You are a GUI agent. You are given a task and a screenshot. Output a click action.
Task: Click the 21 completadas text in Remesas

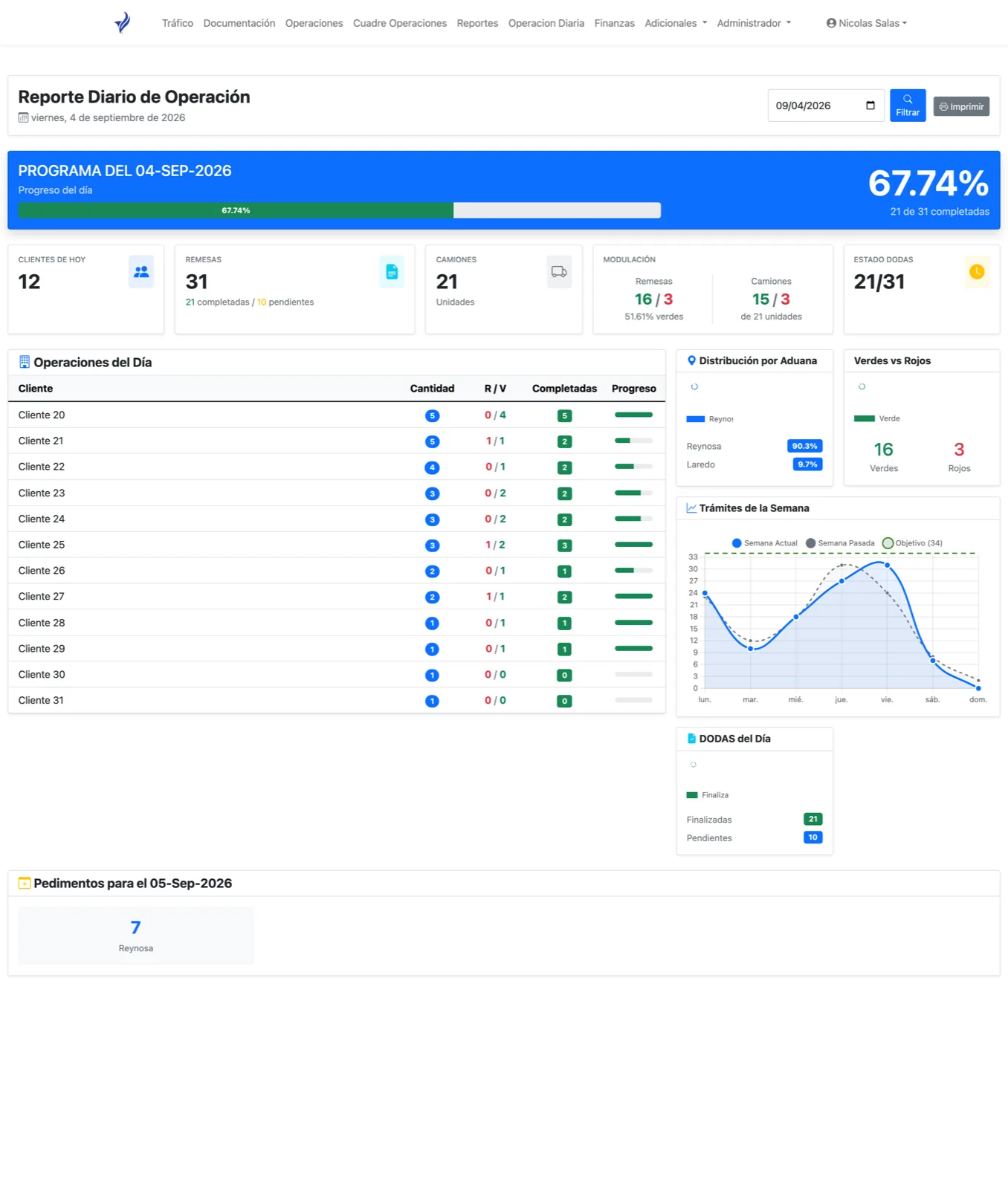pyautogui.click(x=218, y=302)
